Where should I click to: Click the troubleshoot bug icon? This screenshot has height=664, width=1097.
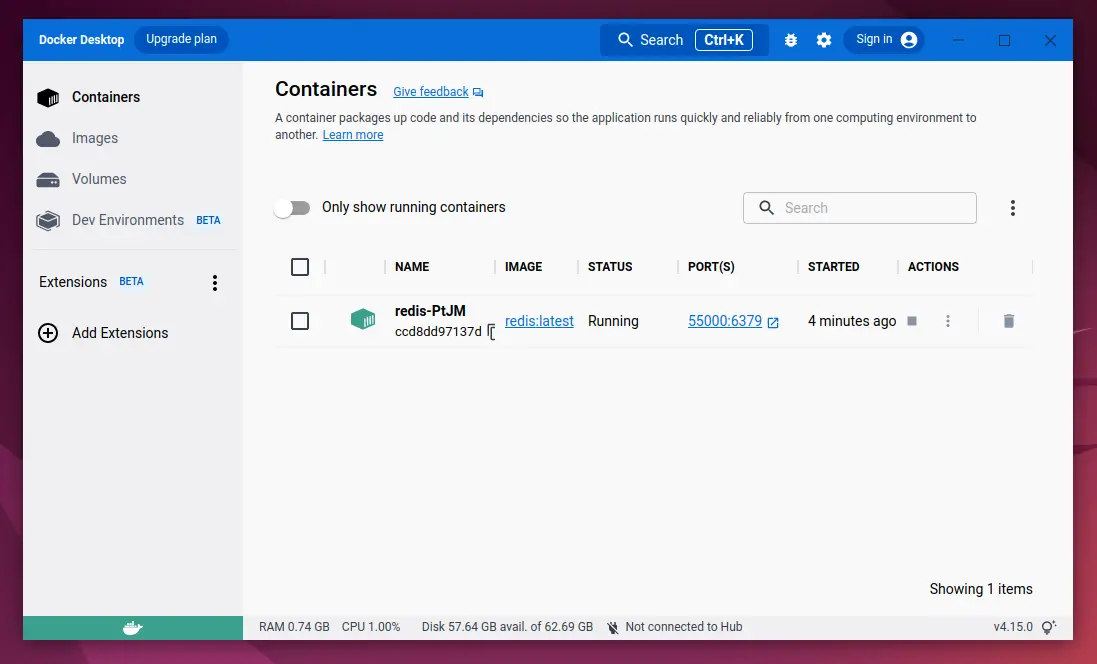tap(791, 40)
